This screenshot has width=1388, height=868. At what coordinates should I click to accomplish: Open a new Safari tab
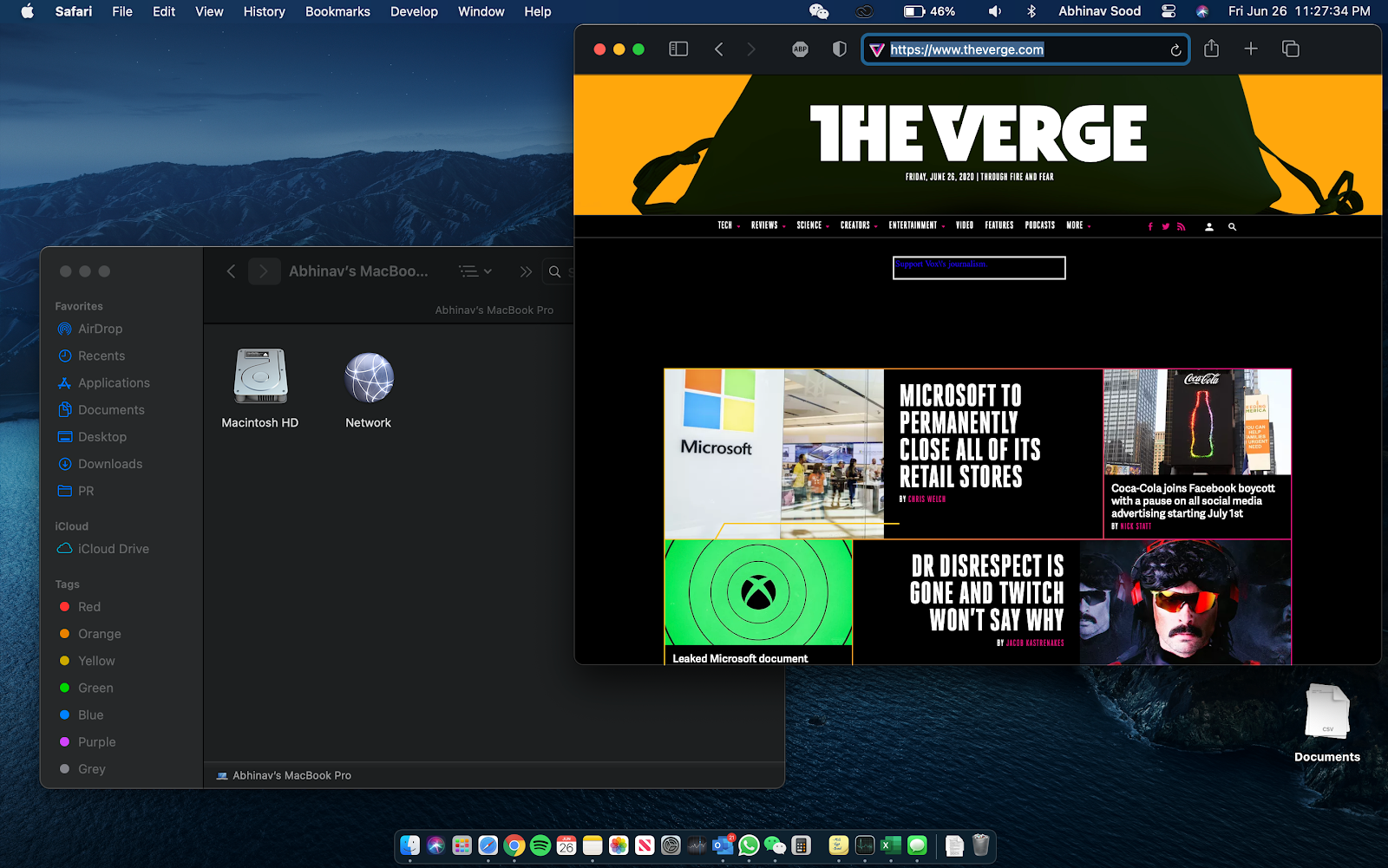[1251, 49]
